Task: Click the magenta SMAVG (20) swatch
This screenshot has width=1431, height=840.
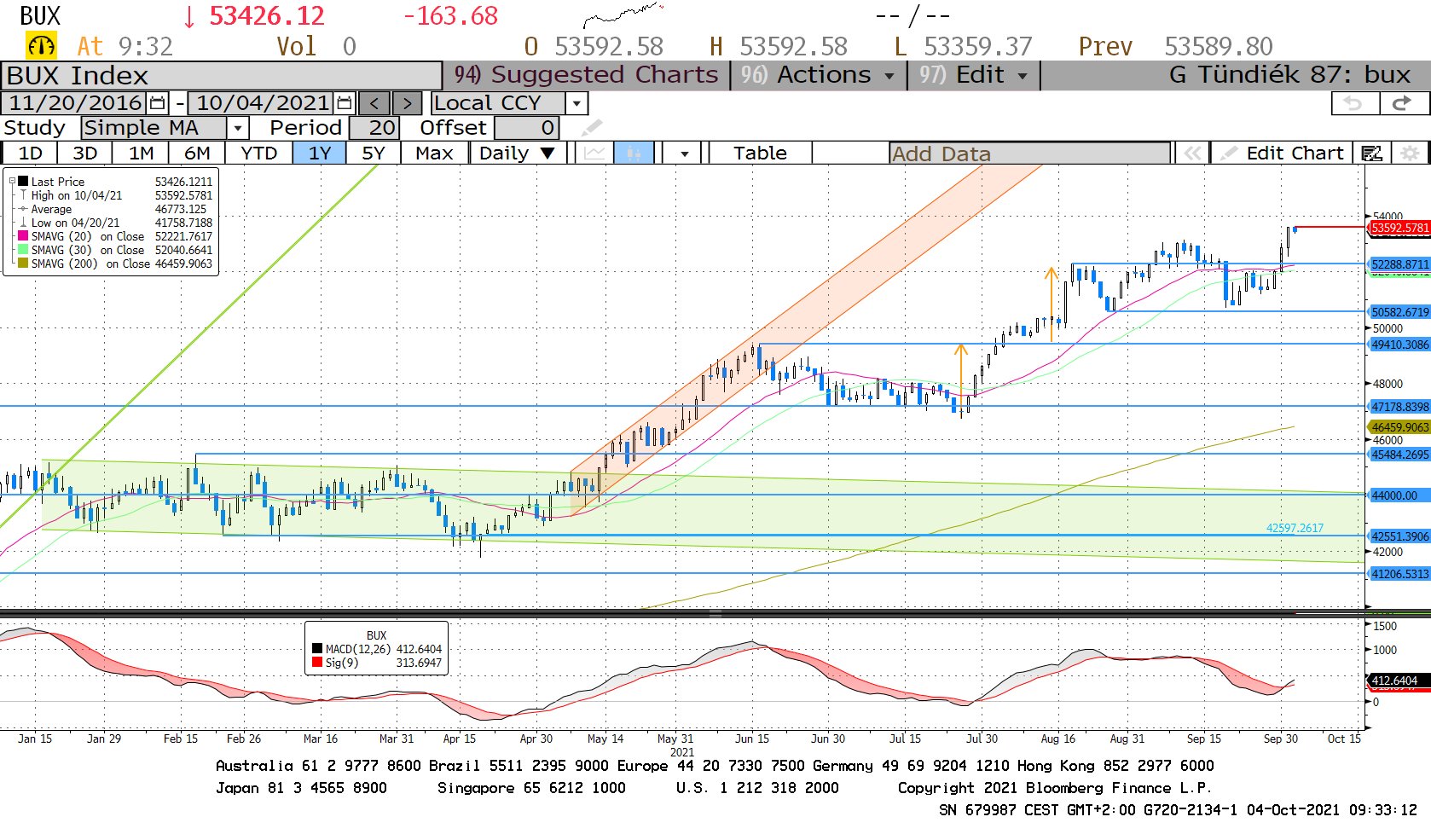Action: 23,235
